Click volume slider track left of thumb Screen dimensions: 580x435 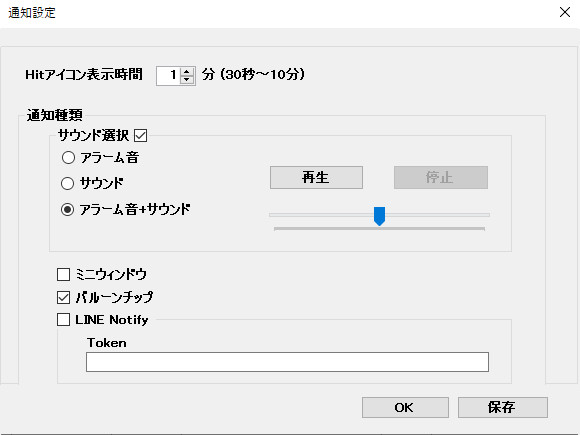coord(321,215)
